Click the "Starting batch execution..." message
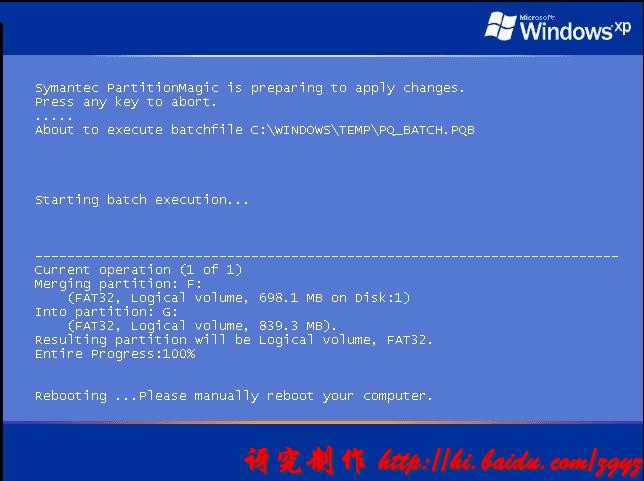Image resolution: width=644 pixels, height=481 pixels. pyautogui.click(x=142, y=200)
